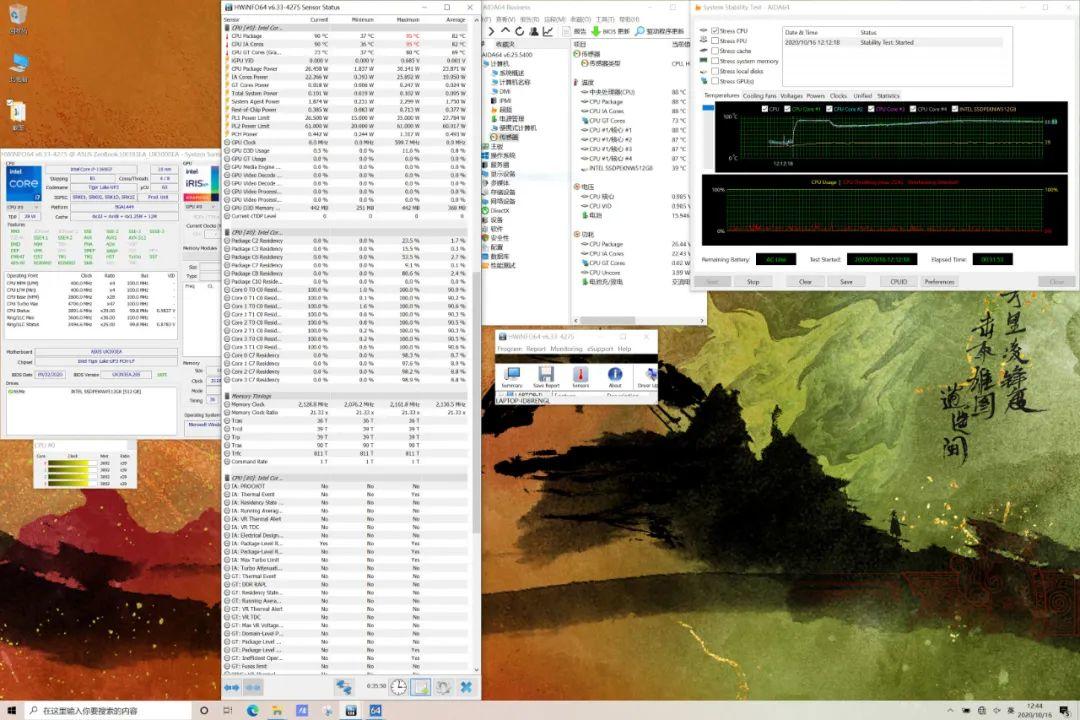Click the driver update magnifier icon in AIDA64
The width and height of the screenshot is (1080, 720).
tap(640, 31)
